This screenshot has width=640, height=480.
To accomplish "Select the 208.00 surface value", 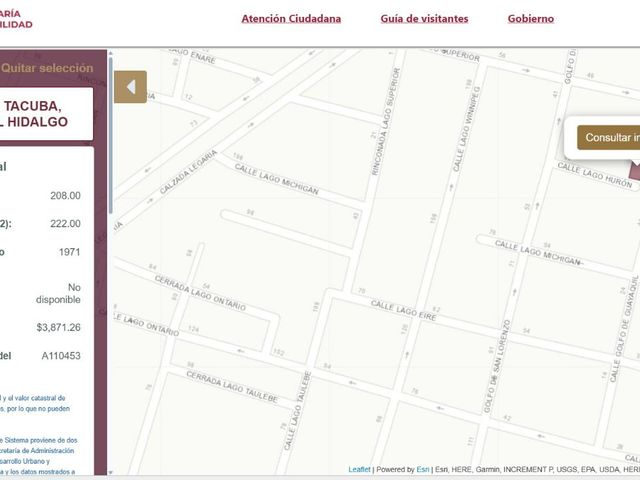I will point(65,196).
